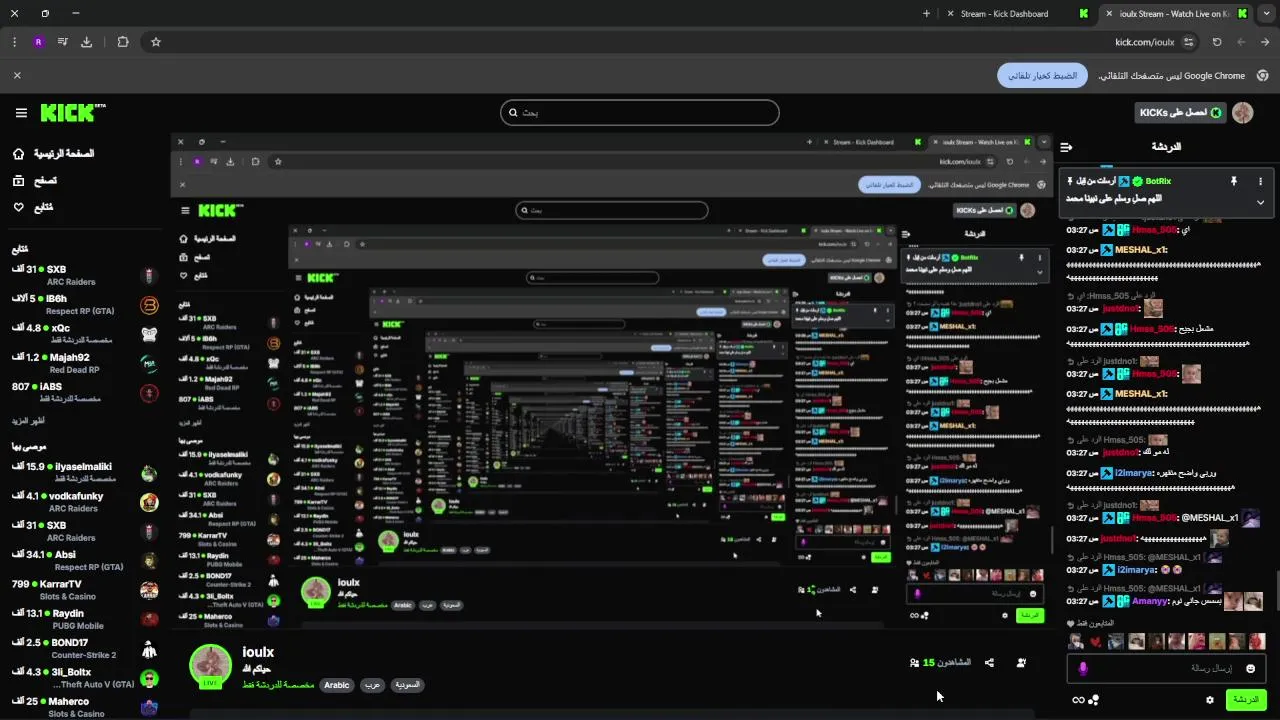Click the infinity KICKs icon below the chat input
1280x720 pixels.
(x=1078, y=700)
